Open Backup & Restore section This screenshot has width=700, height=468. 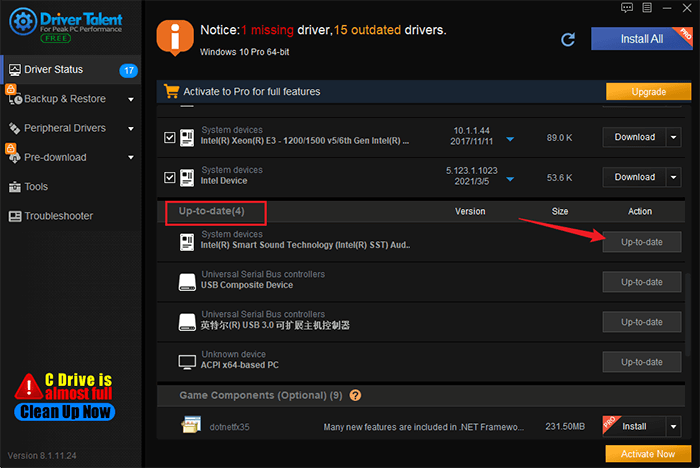pyautogui.click(x=71, y=99)
